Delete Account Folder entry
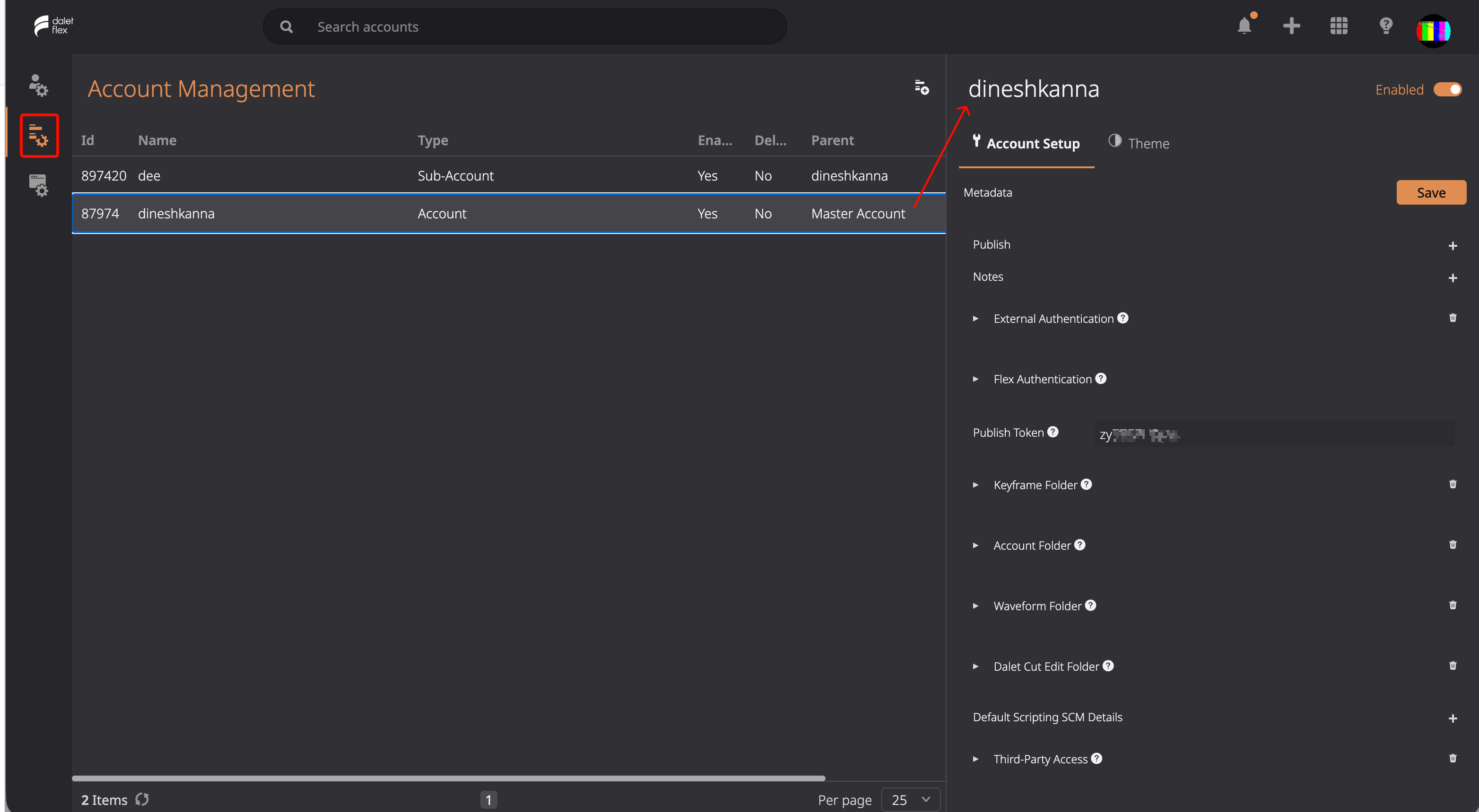The width and height of the screenshot is (1479, 812). [1453, 544]
